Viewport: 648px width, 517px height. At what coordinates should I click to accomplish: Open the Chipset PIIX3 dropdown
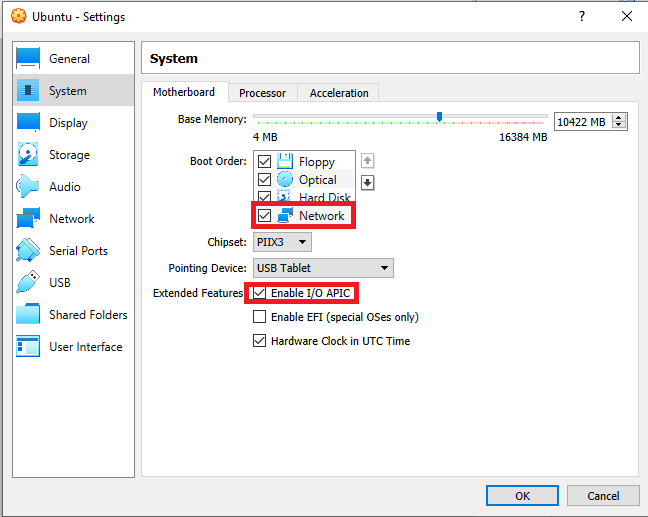pos(282,242)
